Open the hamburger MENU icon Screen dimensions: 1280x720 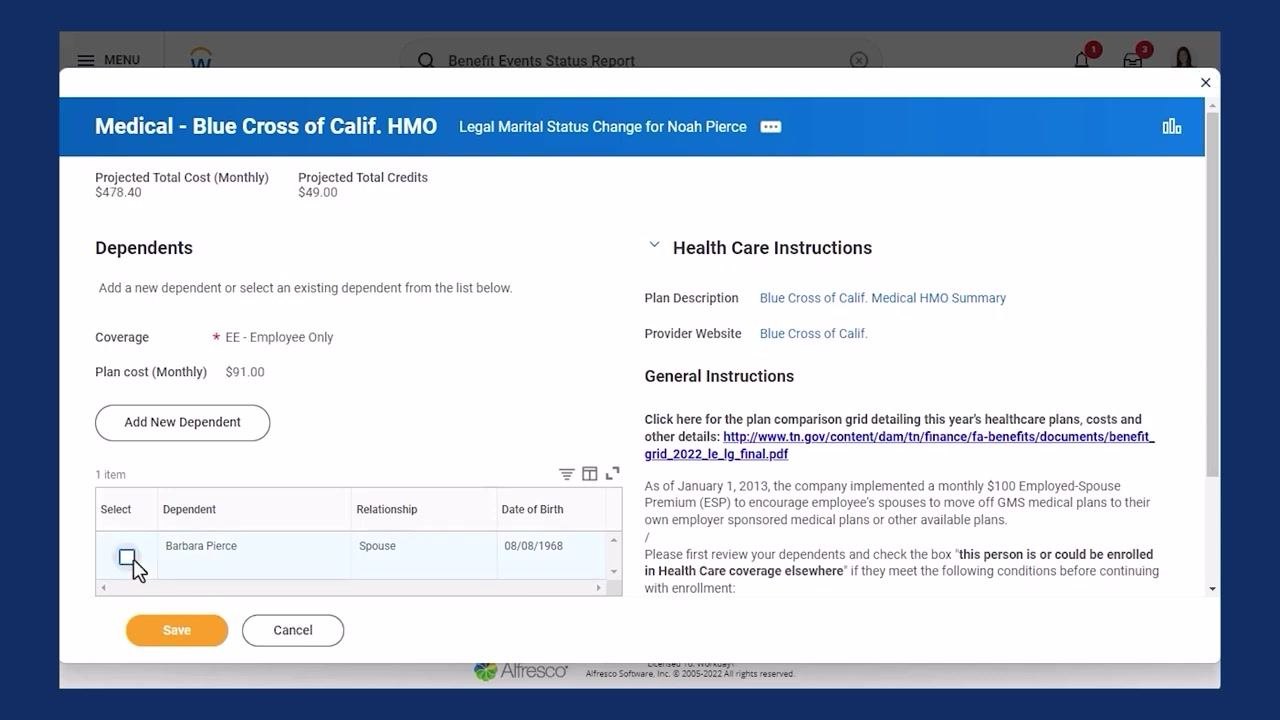click(x=86, y=60)
